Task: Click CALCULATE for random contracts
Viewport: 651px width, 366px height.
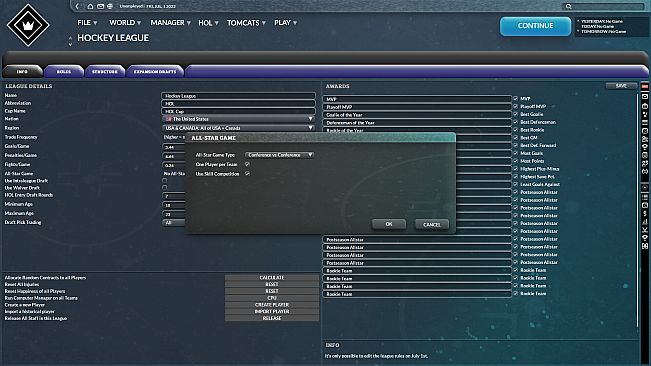Action: pos(272,278)
